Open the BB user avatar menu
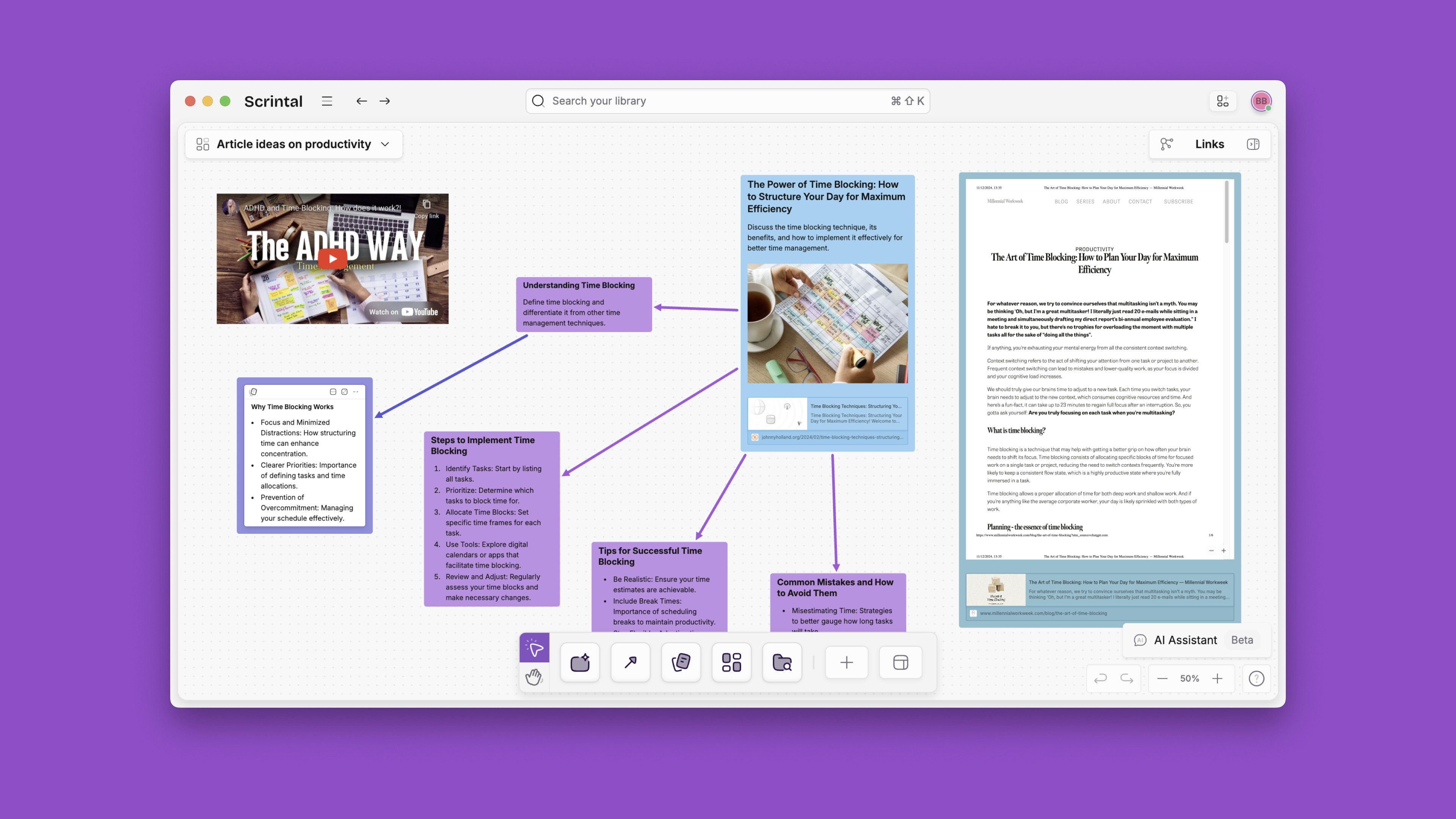This screenshot has height=819, width=1456. tap(1261, 101)
